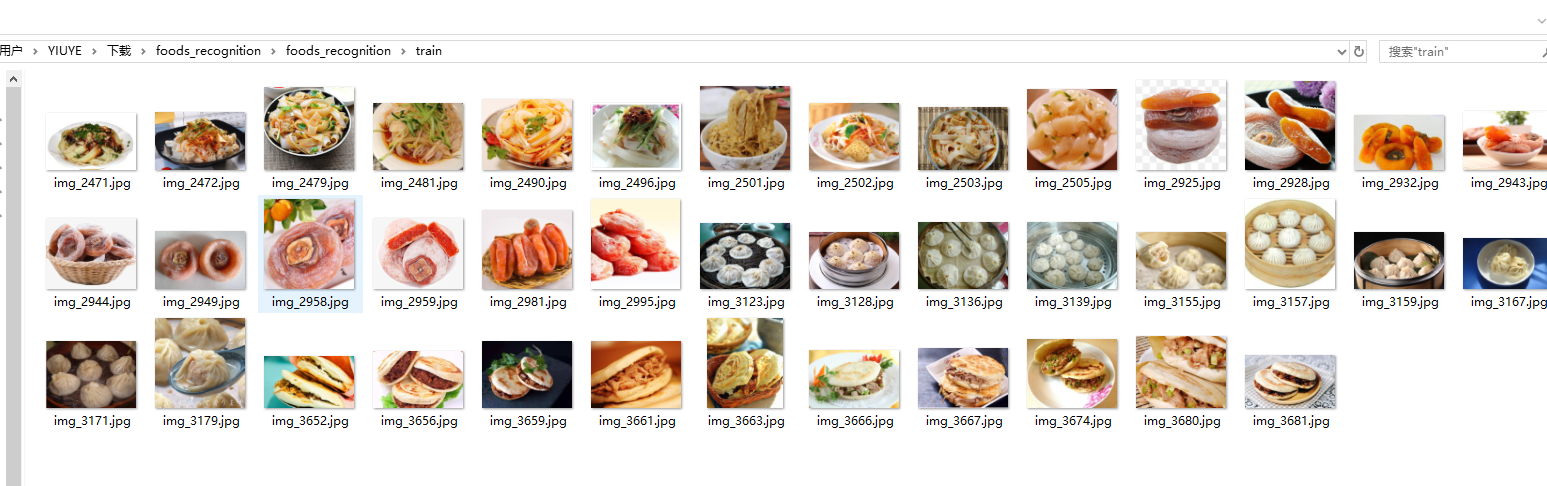Select the img_3157.jpg steamer image
The width and height of the screenshot is (1547, 486).
(1290, 244)
